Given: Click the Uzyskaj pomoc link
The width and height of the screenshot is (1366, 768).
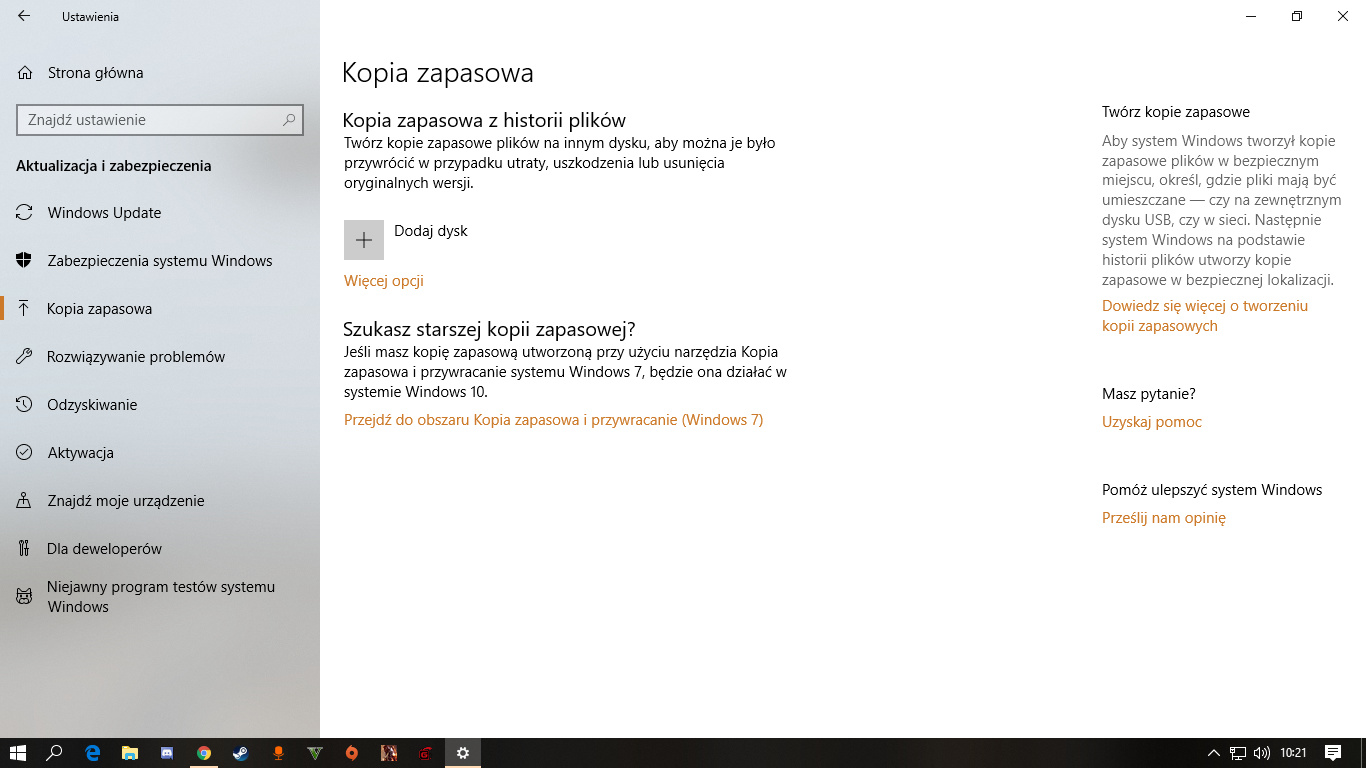Looking at the screenshot, I should (1152, 422).
